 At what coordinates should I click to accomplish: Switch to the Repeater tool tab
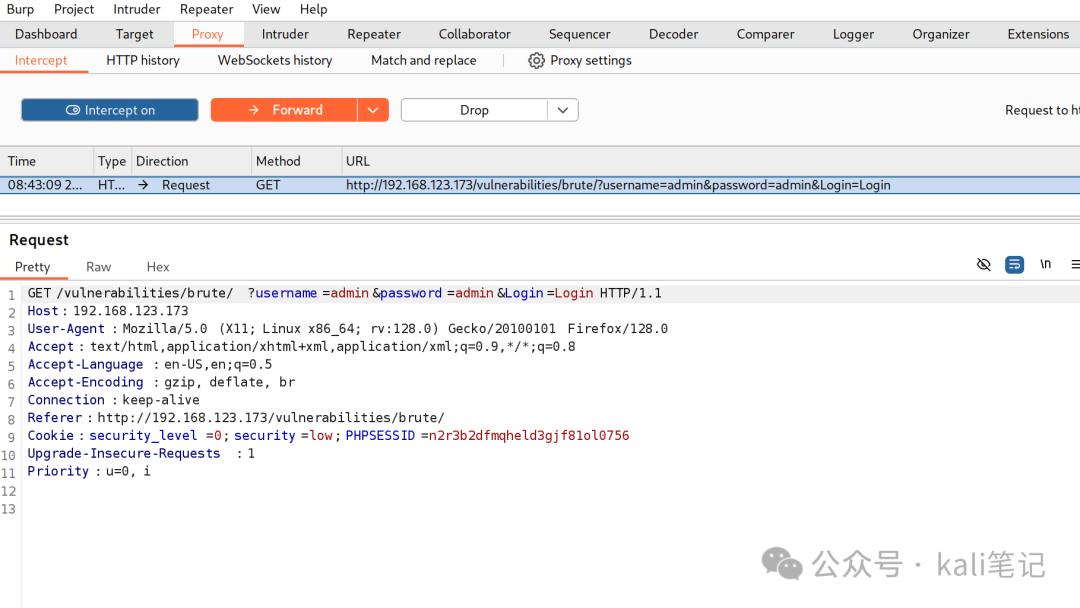(x=374, y=34)
